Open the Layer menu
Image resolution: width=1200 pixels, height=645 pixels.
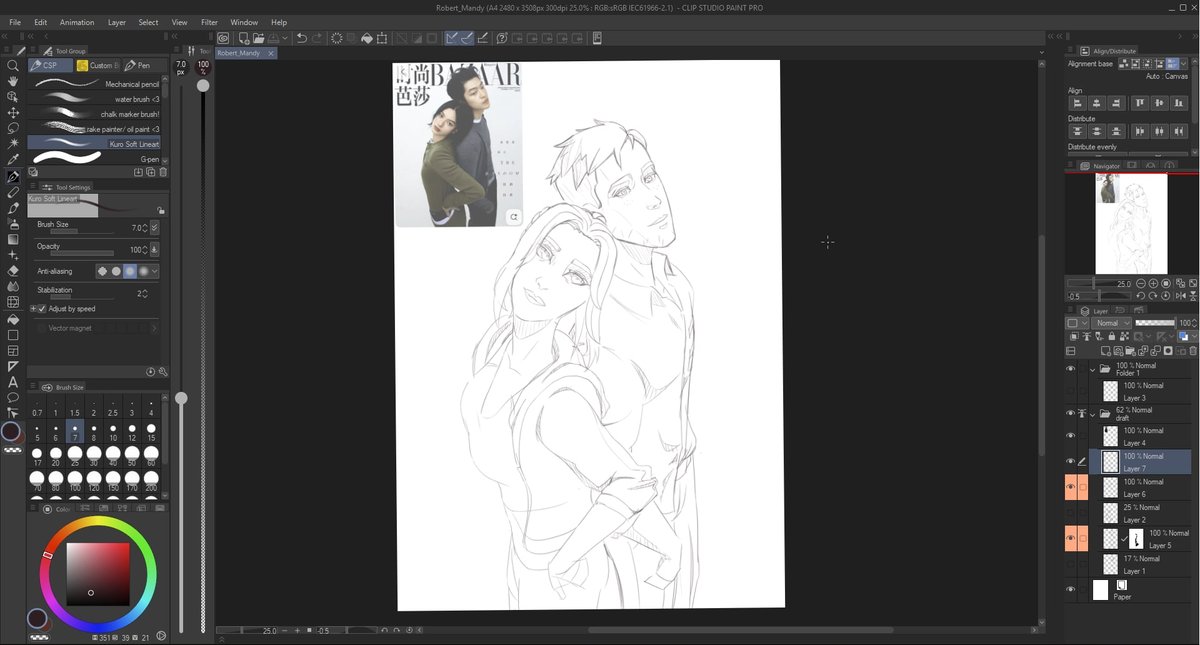pyautogui.click(x=117, y=22)
